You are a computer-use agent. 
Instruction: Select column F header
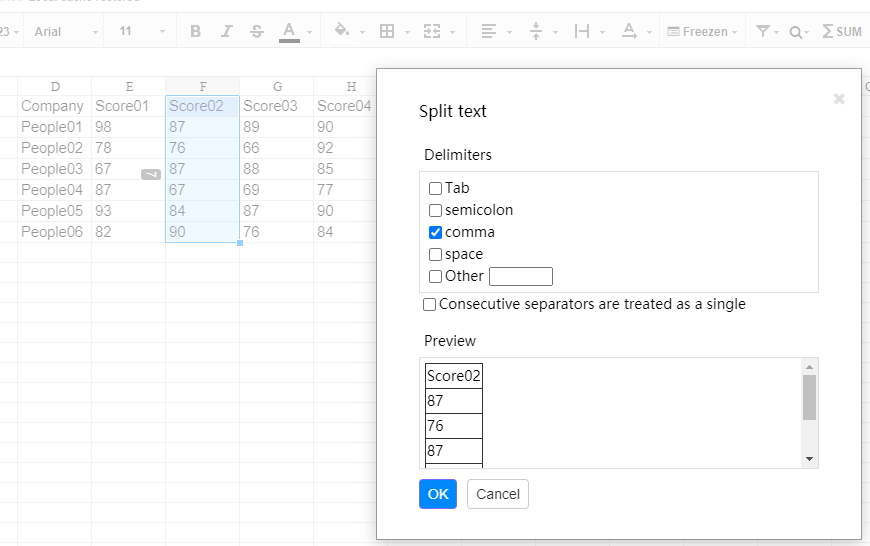tap(203, 87)
